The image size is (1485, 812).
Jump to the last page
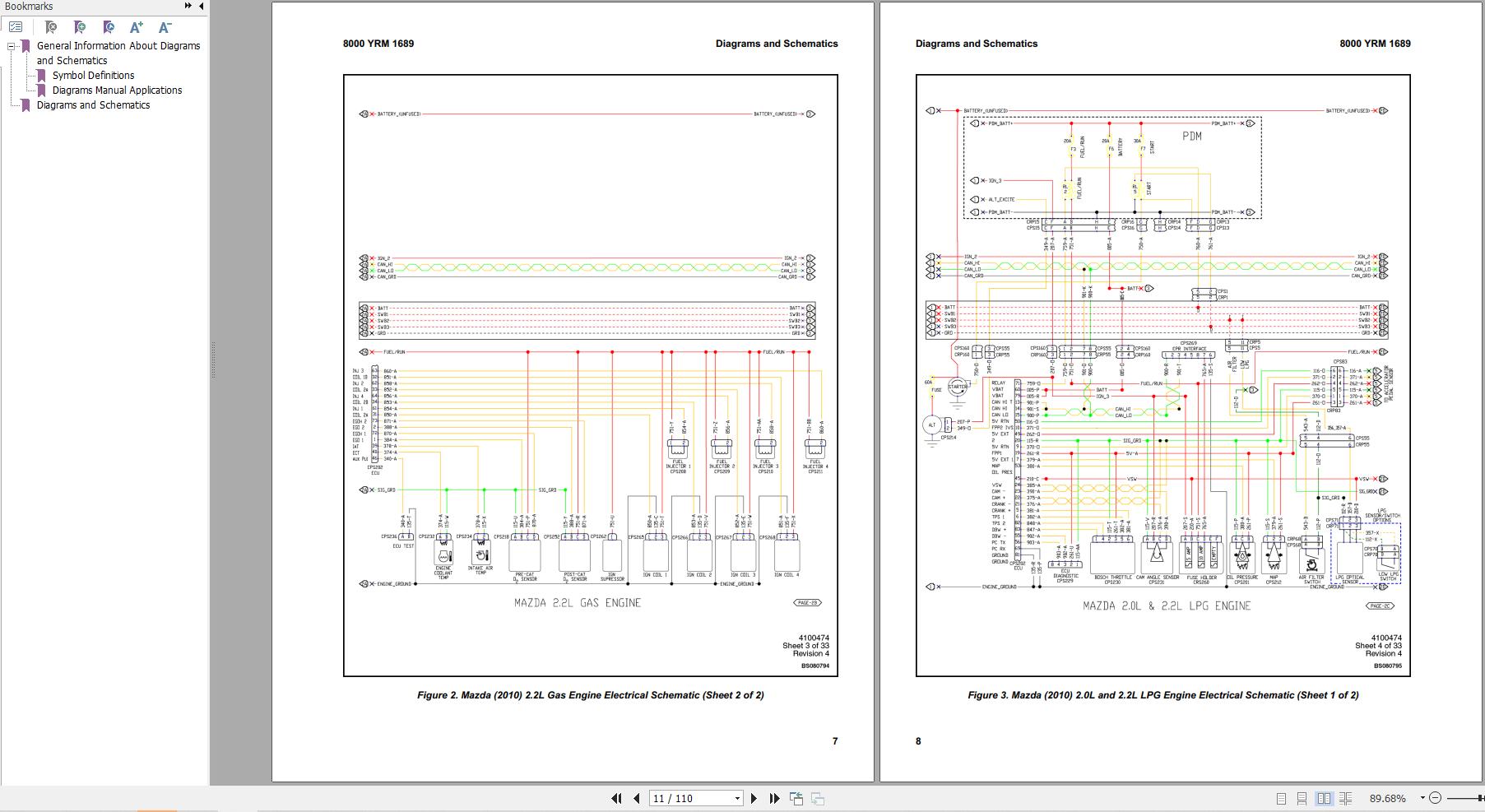click(774, 798)
